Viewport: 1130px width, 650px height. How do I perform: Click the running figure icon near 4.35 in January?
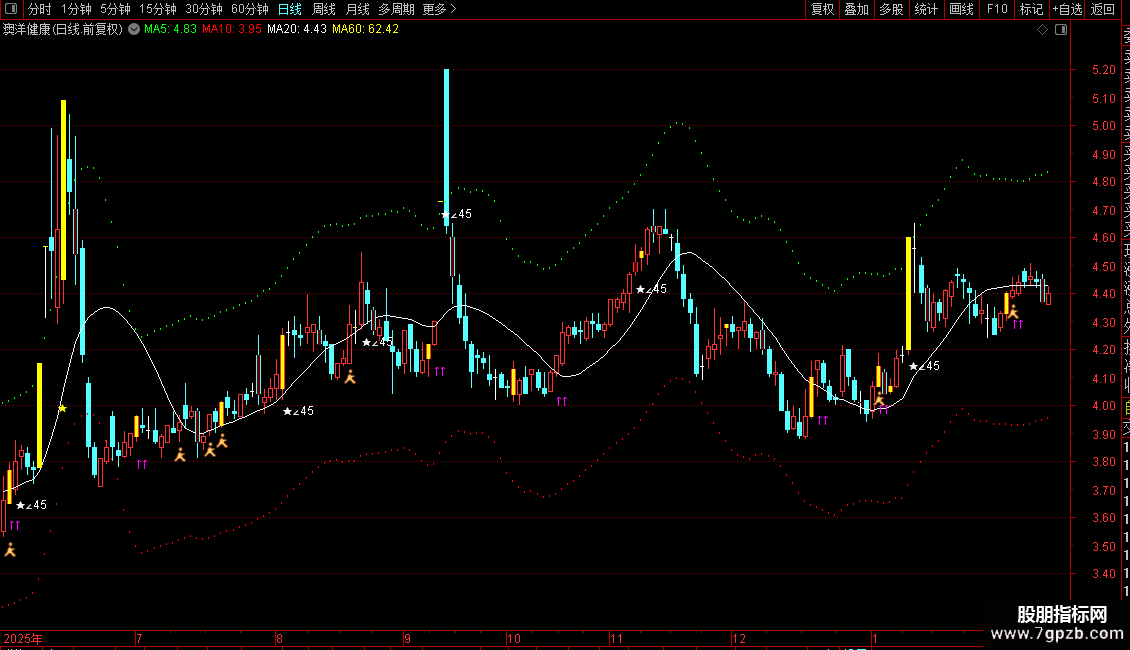[x=1013, y=312]
